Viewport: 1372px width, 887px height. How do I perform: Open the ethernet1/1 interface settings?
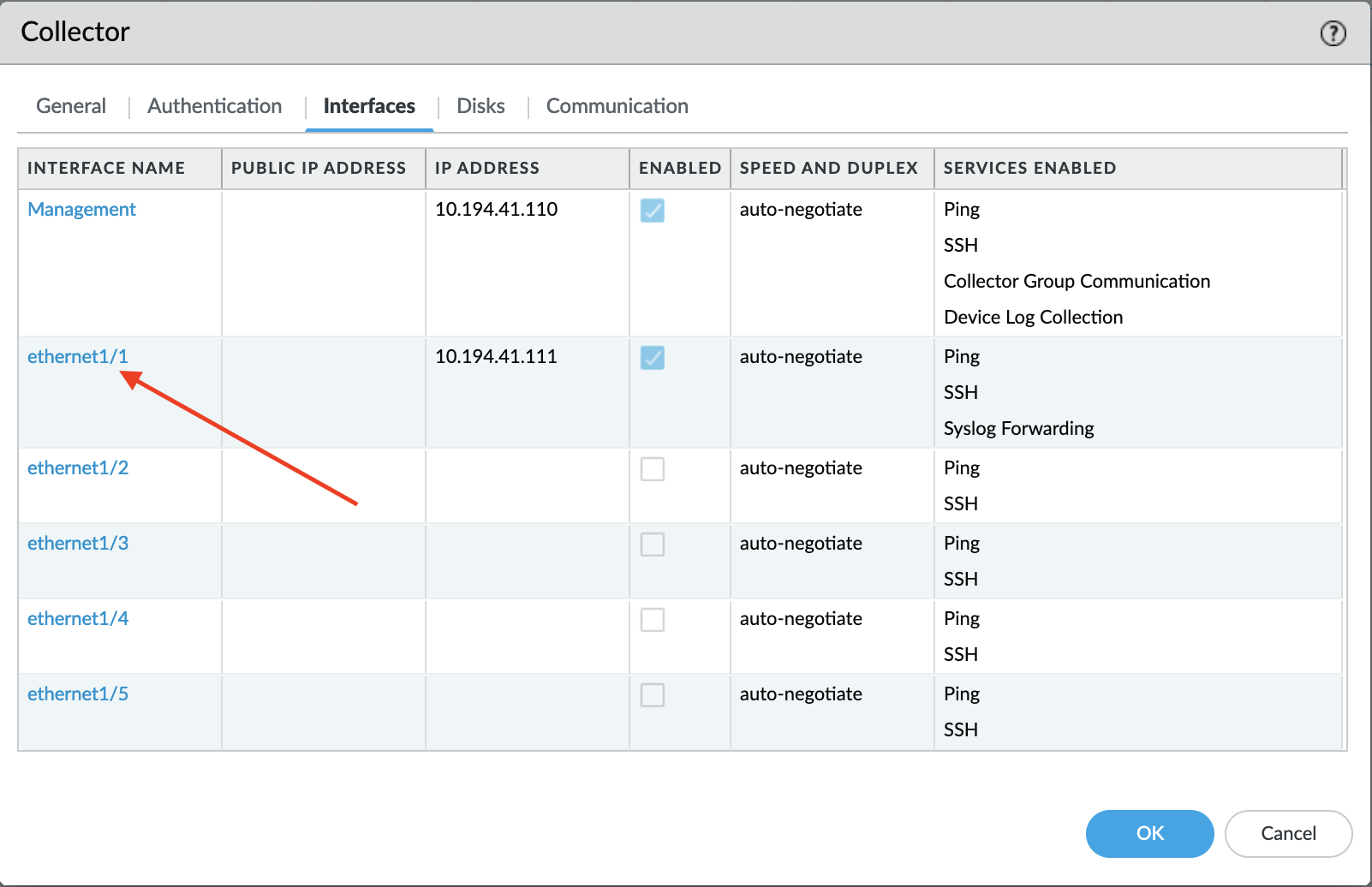[x=77, y=356]
